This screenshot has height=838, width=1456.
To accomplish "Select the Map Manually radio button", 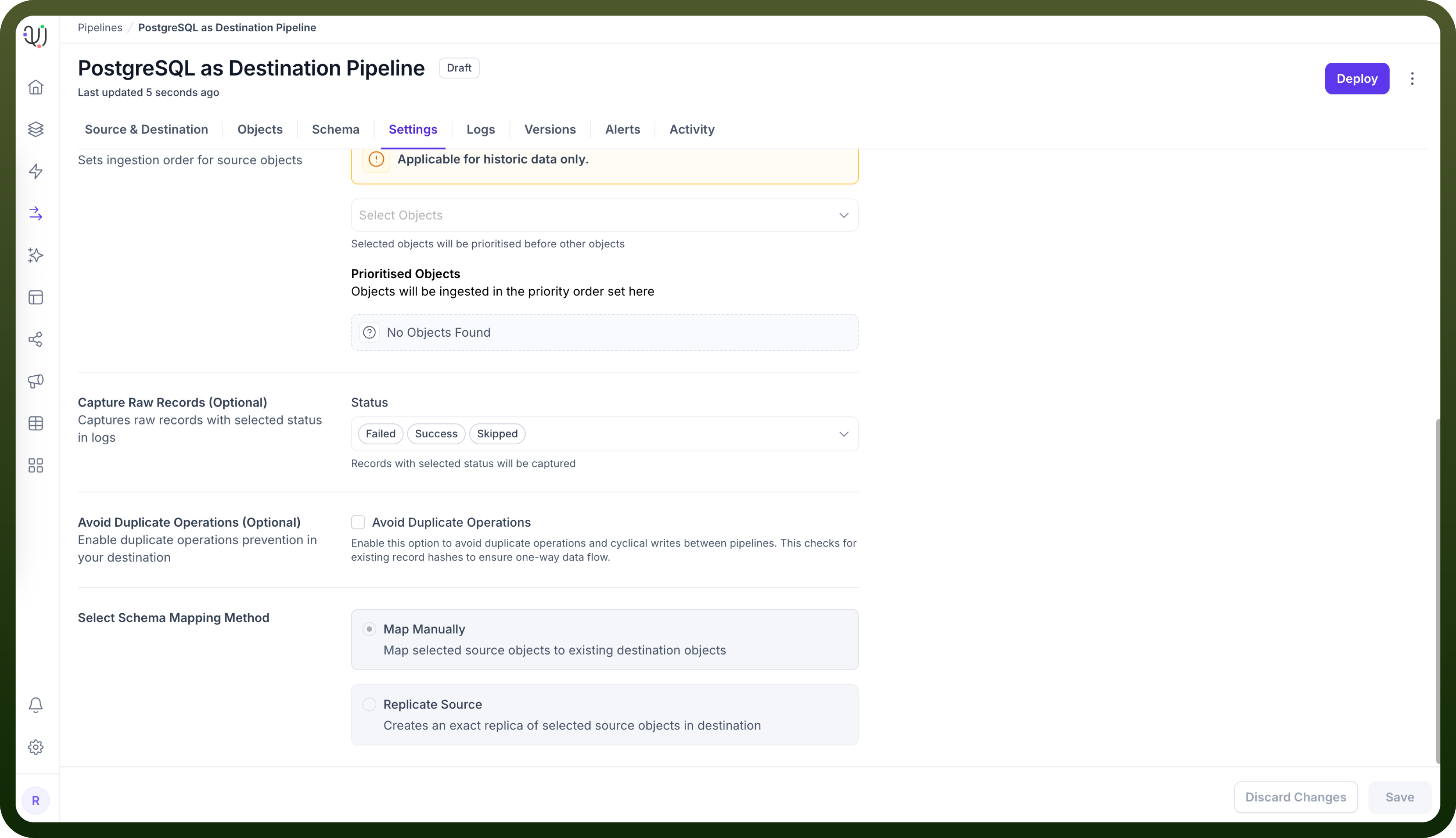I will 370,629.
